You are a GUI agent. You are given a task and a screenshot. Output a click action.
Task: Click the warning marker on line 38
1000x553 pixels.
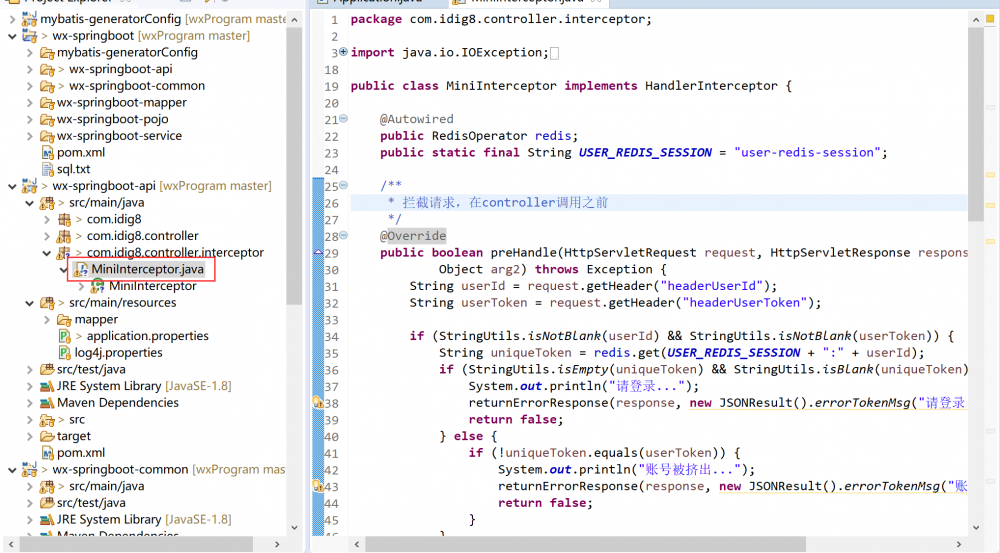click(318, 402)
